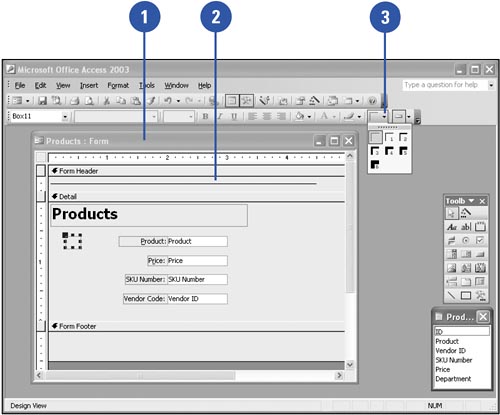The image size is (500, 415).
Task: Open the Undo history dropdown arrow
Action: pos(178,101)
